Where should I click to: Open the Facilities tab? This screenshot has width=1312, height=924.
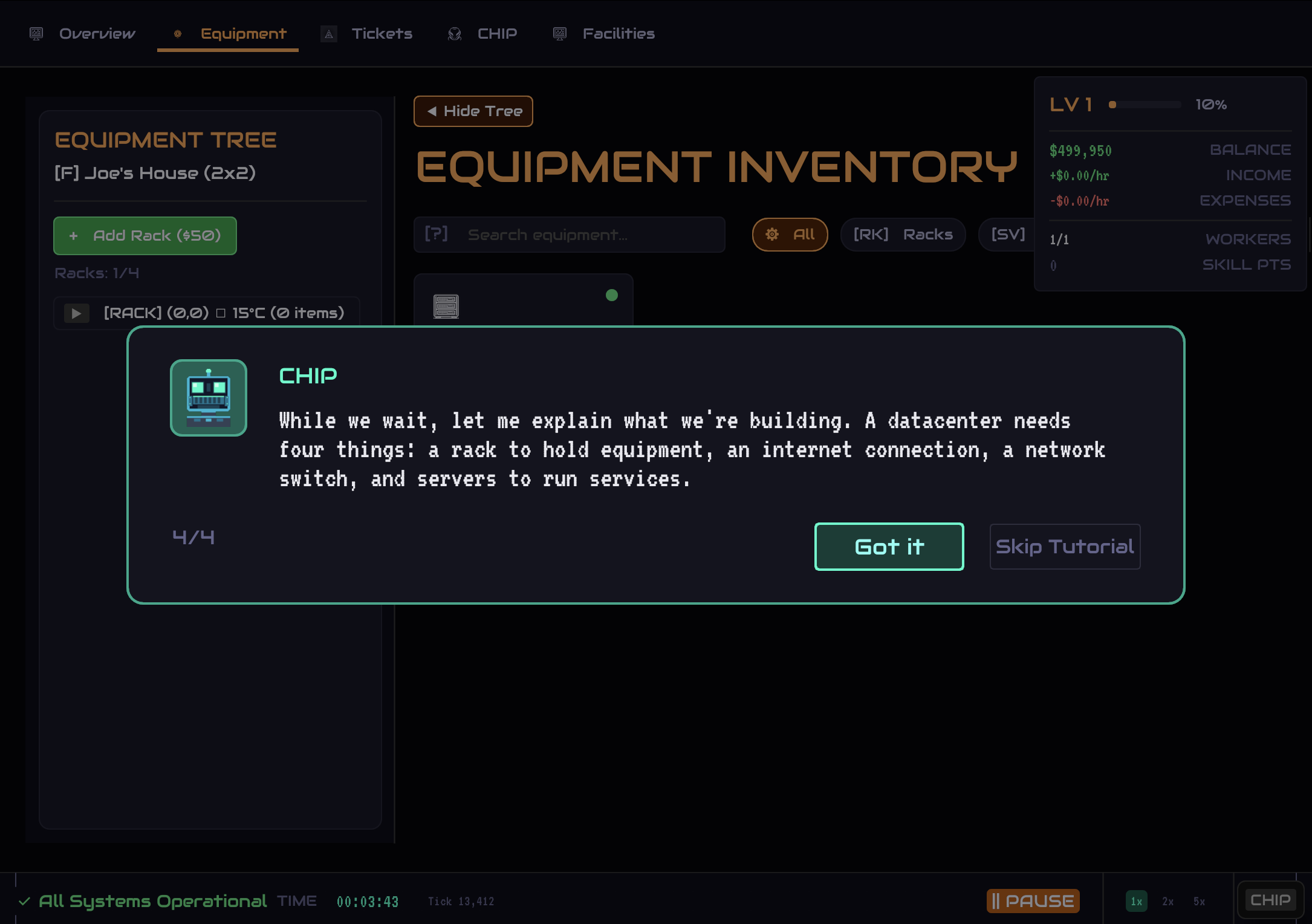(x=618, y=34)
